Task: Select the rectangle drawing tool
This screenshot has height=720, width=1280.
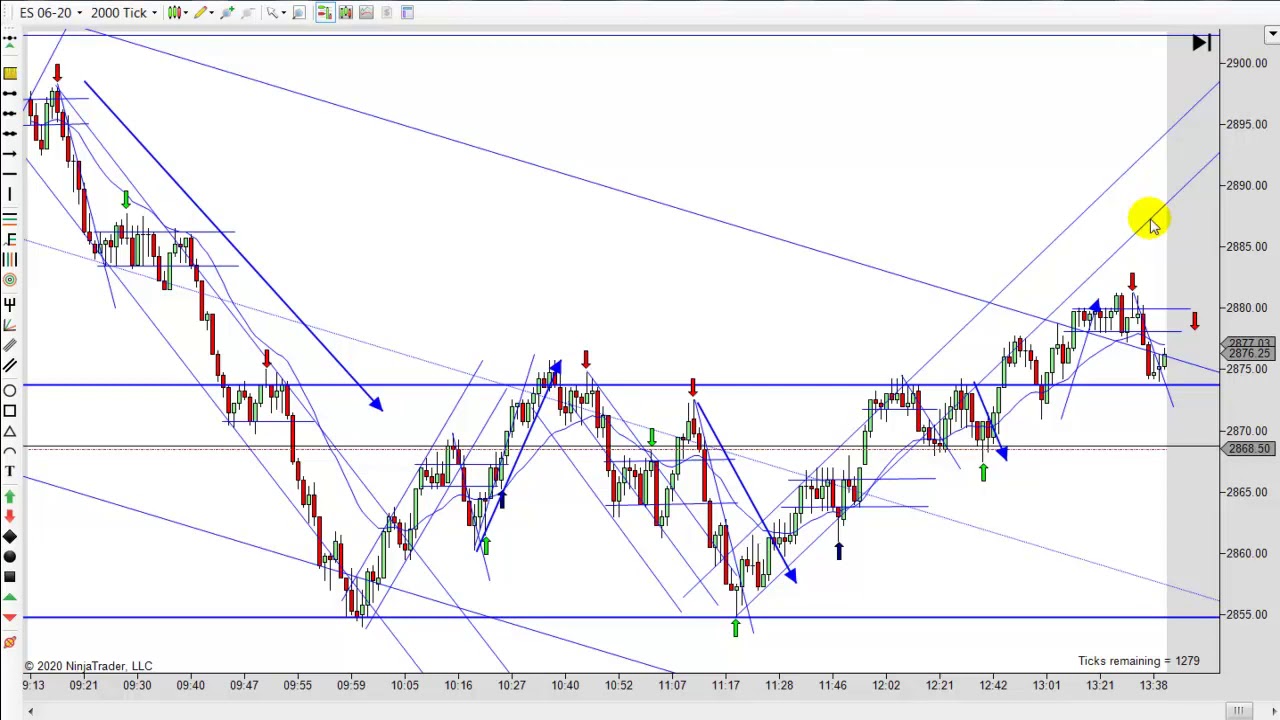Action: 10,411
